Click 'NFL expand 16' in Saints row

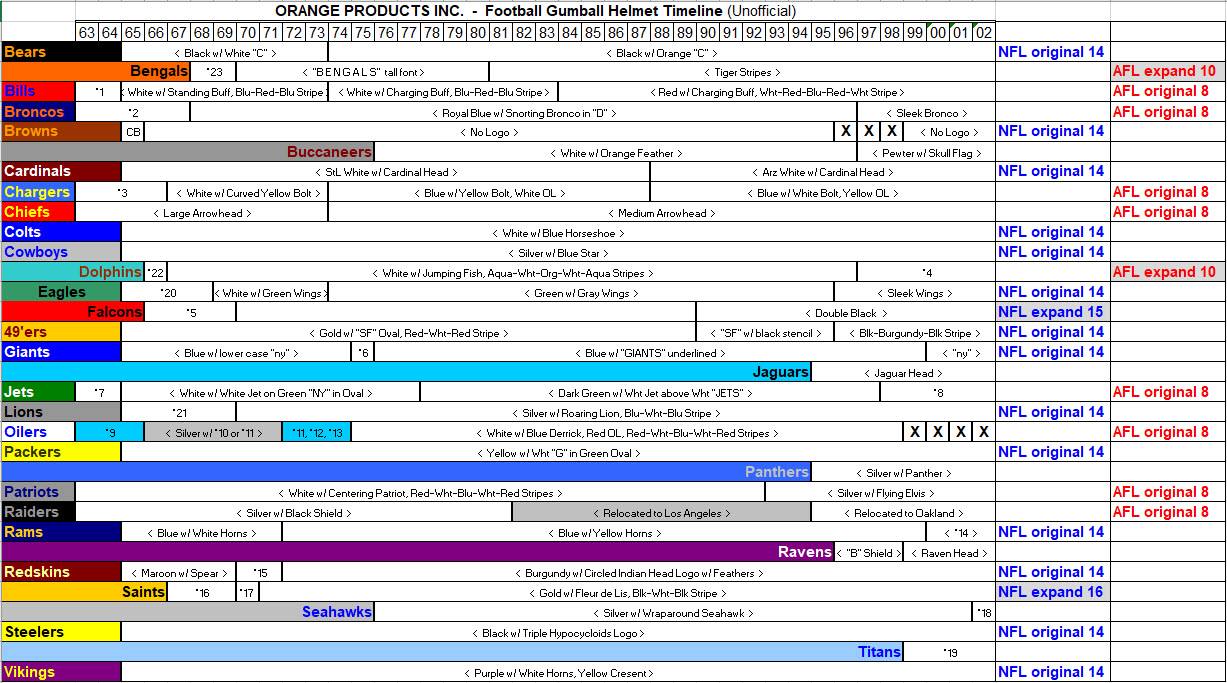[x=1051, y=592]
